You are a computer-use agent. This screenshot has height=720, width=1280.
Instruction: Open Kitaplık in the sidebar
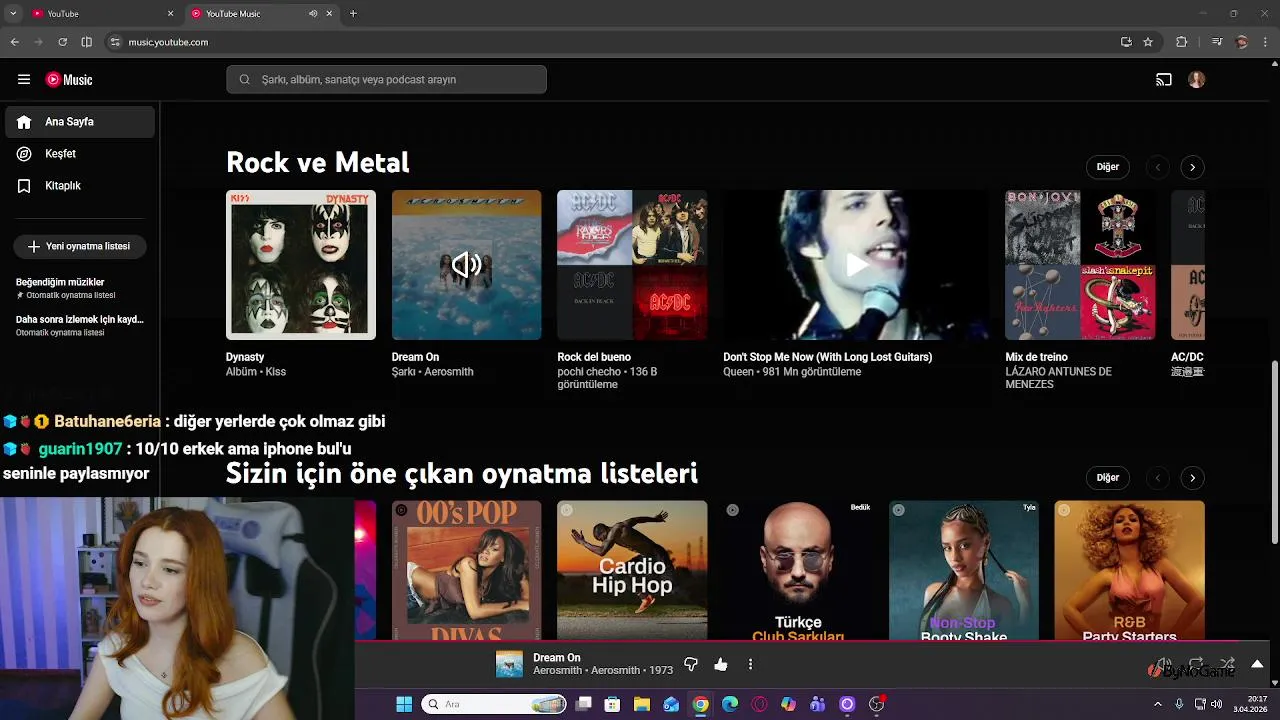80,186
